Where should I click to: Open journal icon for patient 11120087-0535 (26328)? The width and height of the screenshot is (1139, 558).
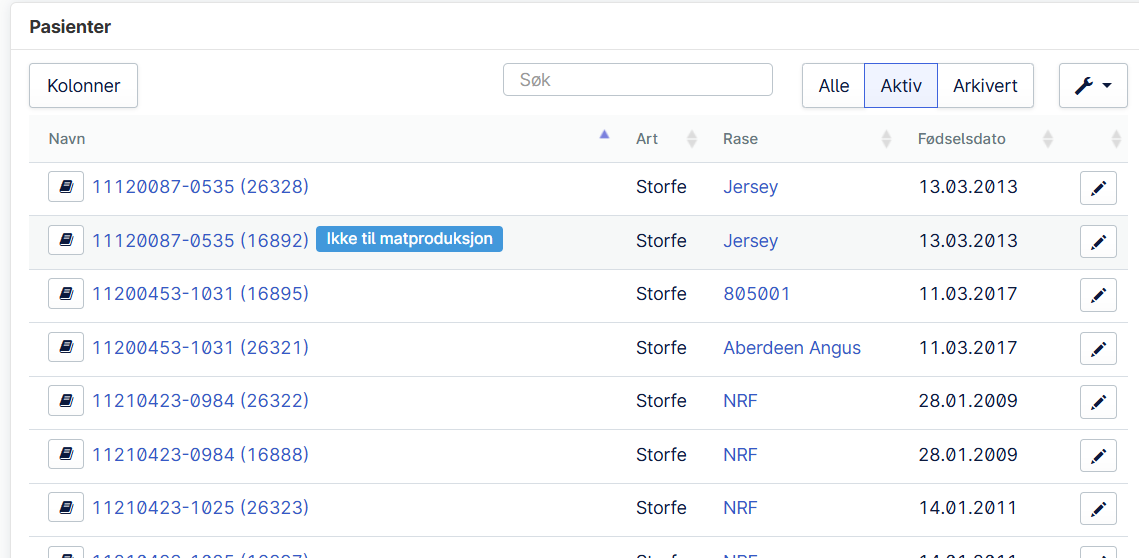coord(66,187)
